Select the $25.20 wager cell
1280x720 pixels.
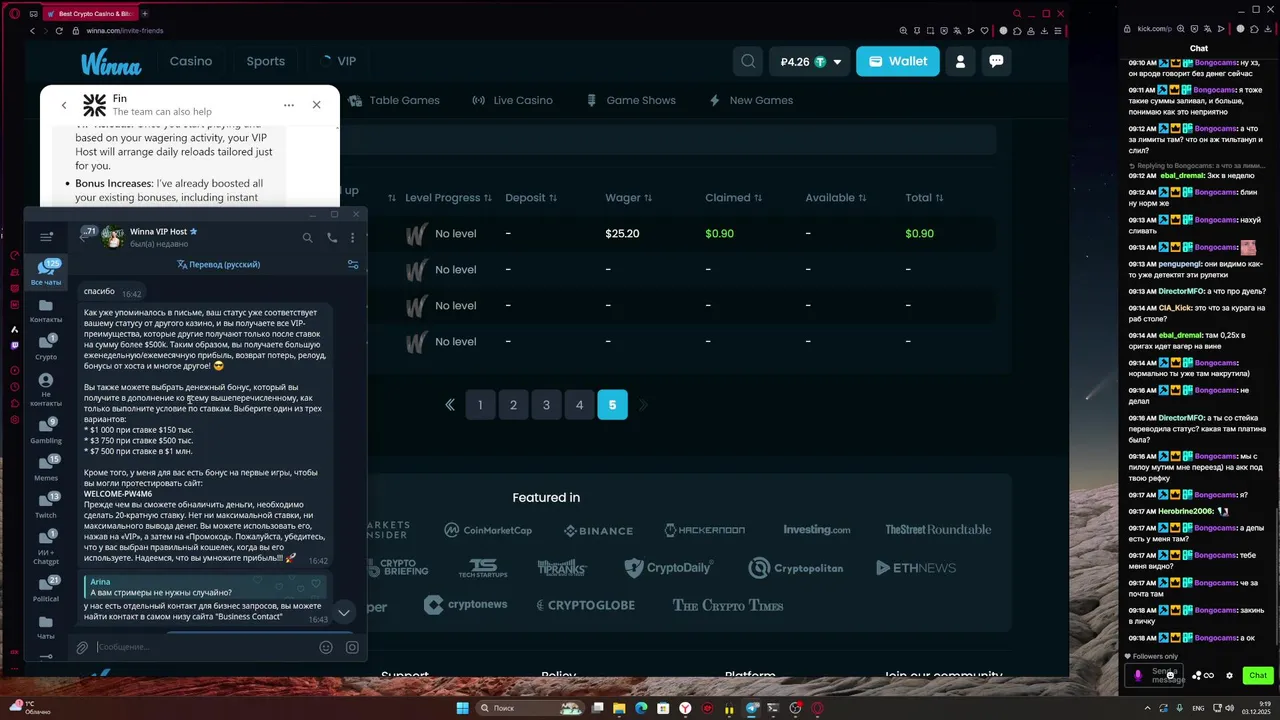[x=622, y=234]
